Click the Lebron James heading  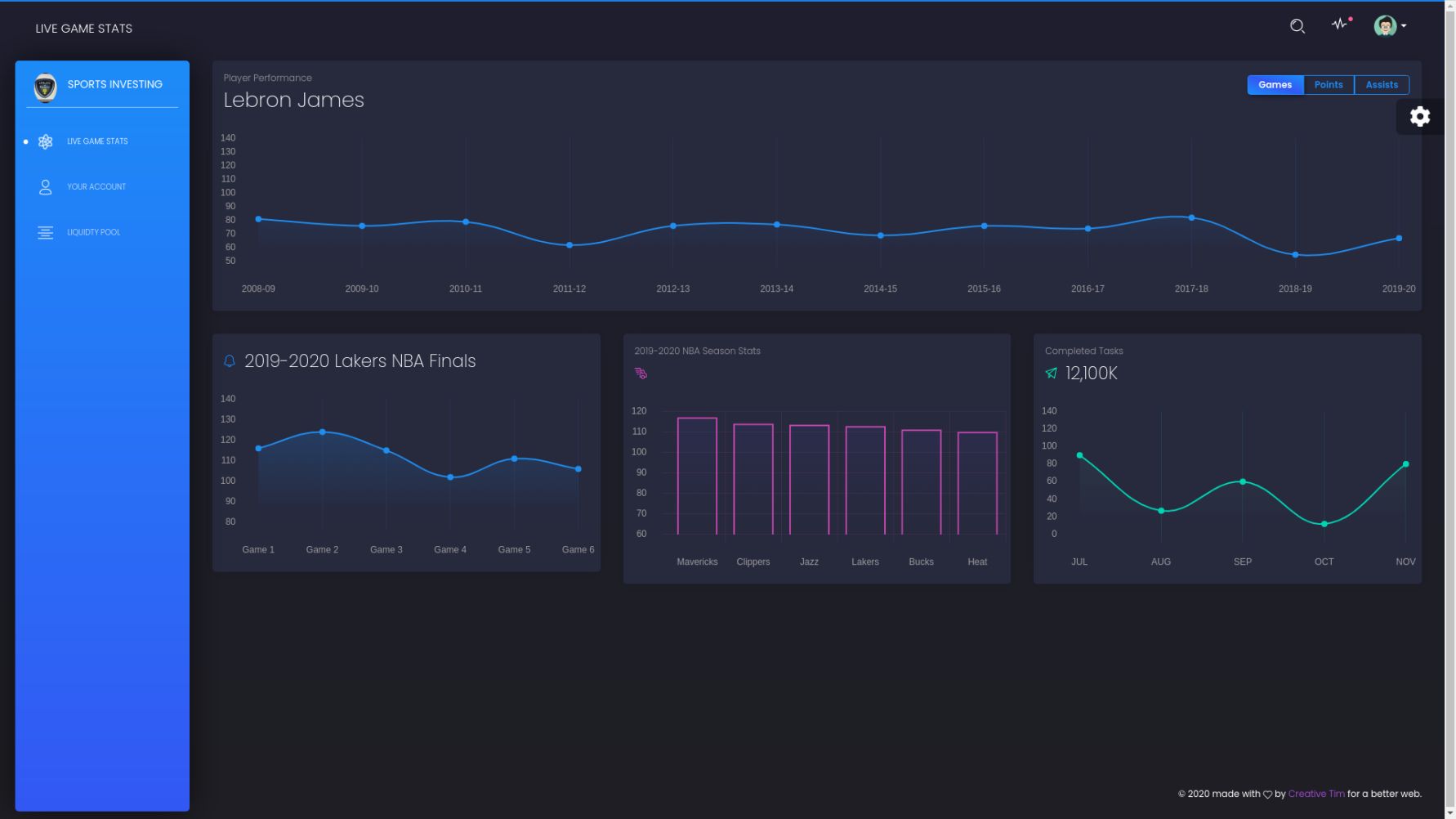(293, 101)
